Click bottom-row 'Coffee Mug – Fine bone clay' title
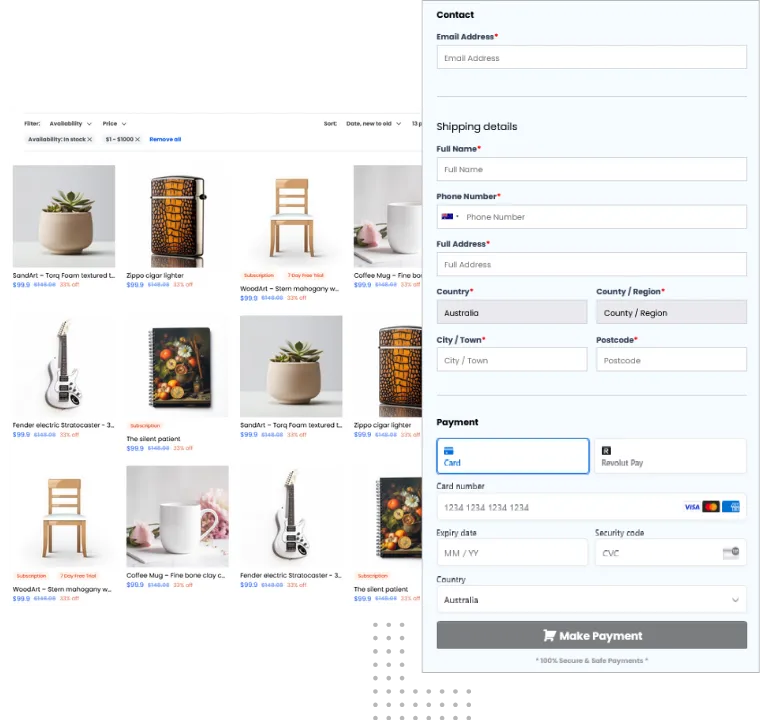The image size is (761, 720). [176, 575]
